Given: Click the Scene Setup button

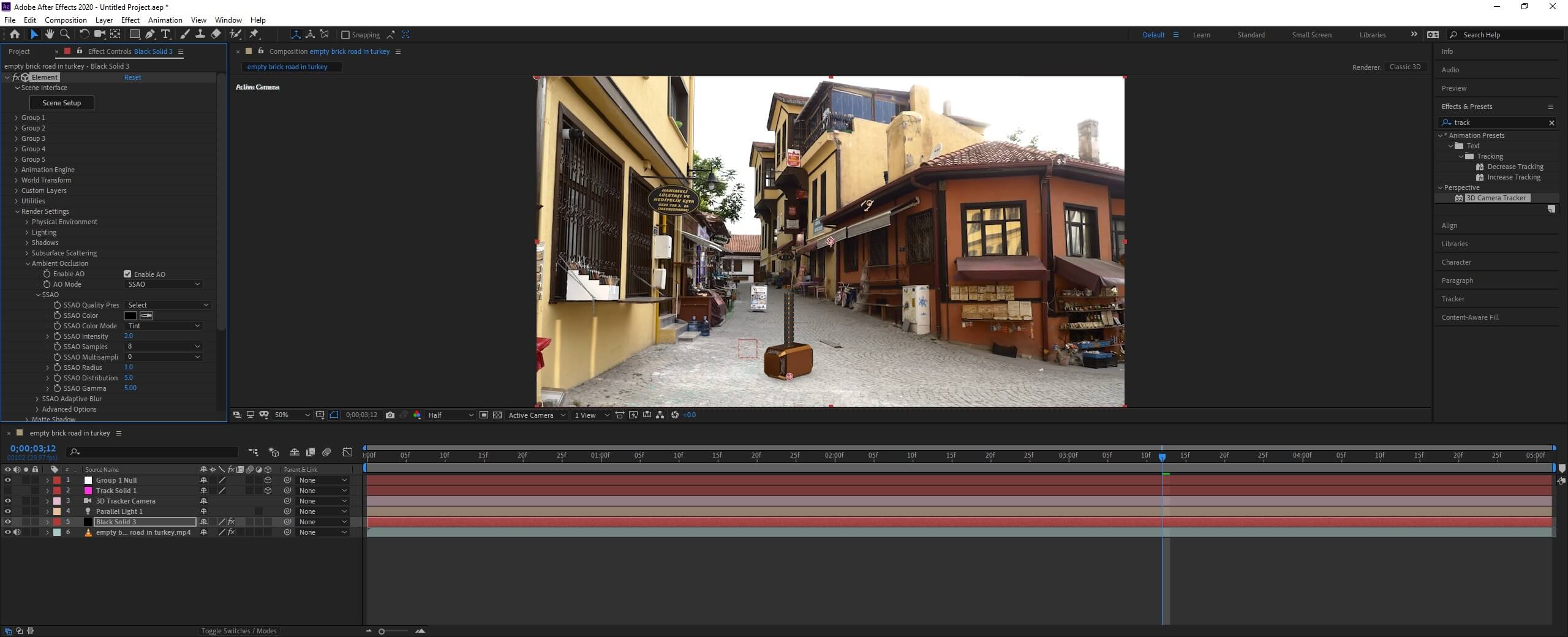Looking at the screenshot, I should coord(61,103).
